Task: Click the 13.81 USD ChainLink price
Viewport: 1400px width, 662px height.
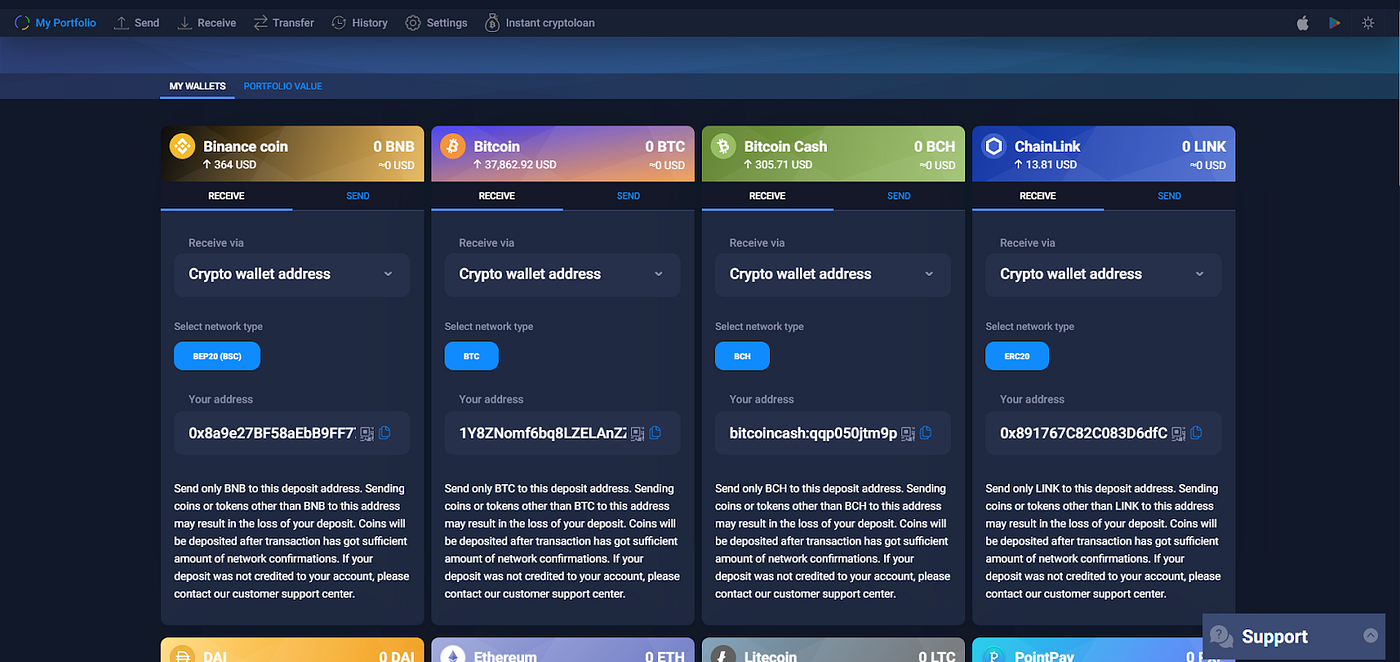Action: [x=1046, y=165]
